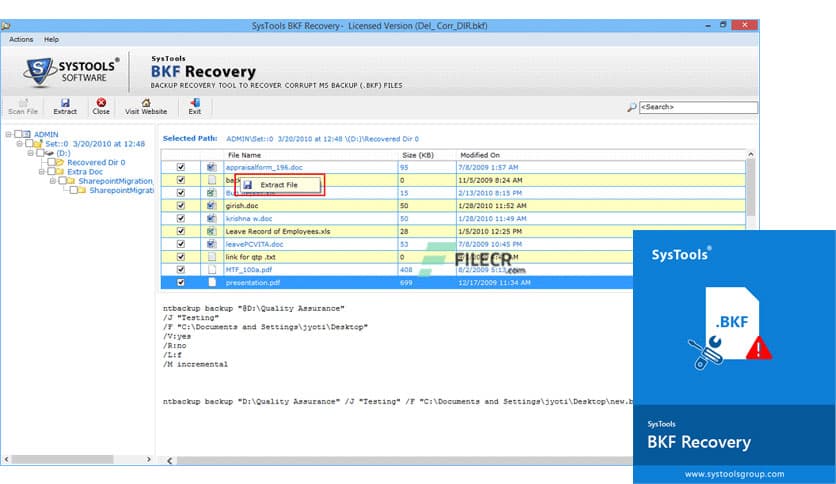Uncheck leavePCVITA.doc checkbox
Image resolution: width=836 pixels, height=484 pixels.
[181, 244]
